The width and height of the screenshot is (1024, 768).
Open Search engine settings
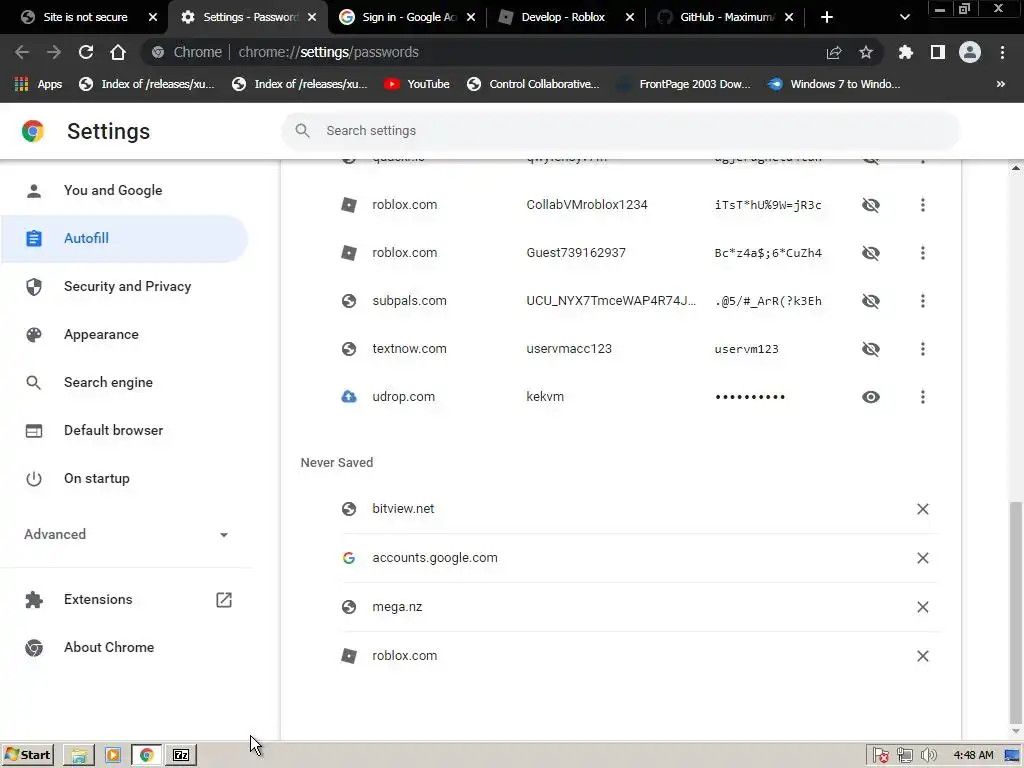point(124,383)
